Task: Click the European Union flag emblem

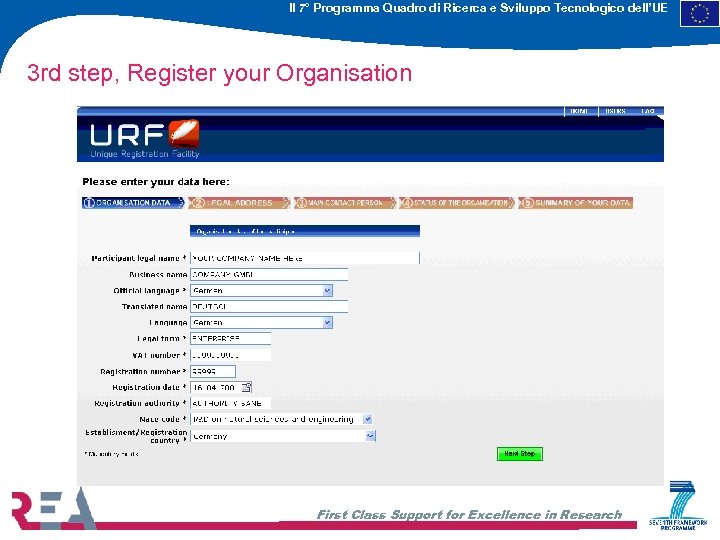Action: pyautogui.click(x=698, y=13)
